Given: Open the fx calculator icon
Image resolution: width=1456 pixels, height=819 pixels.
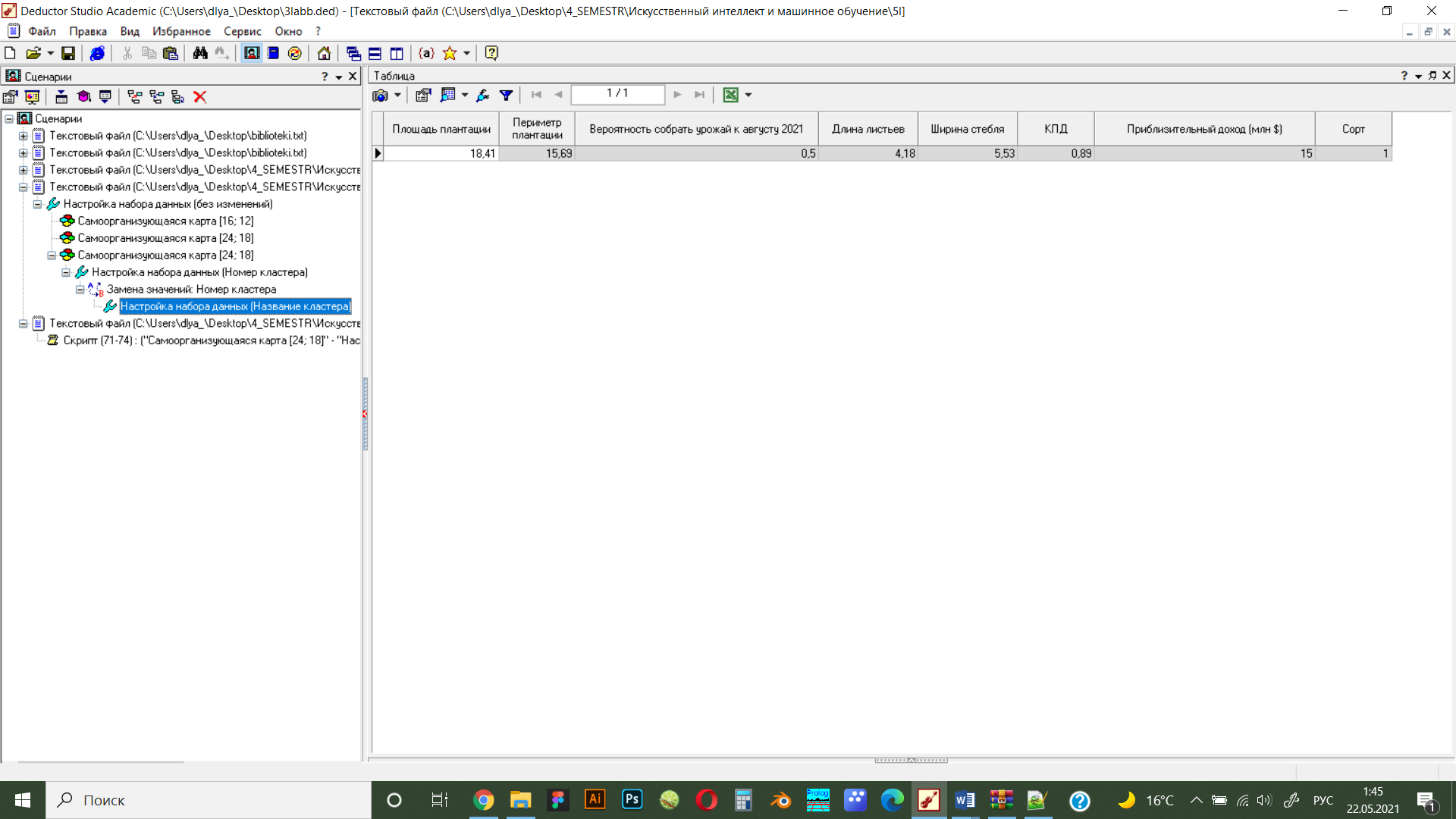Looking at the screenshot, I should (x=482, y=95).
